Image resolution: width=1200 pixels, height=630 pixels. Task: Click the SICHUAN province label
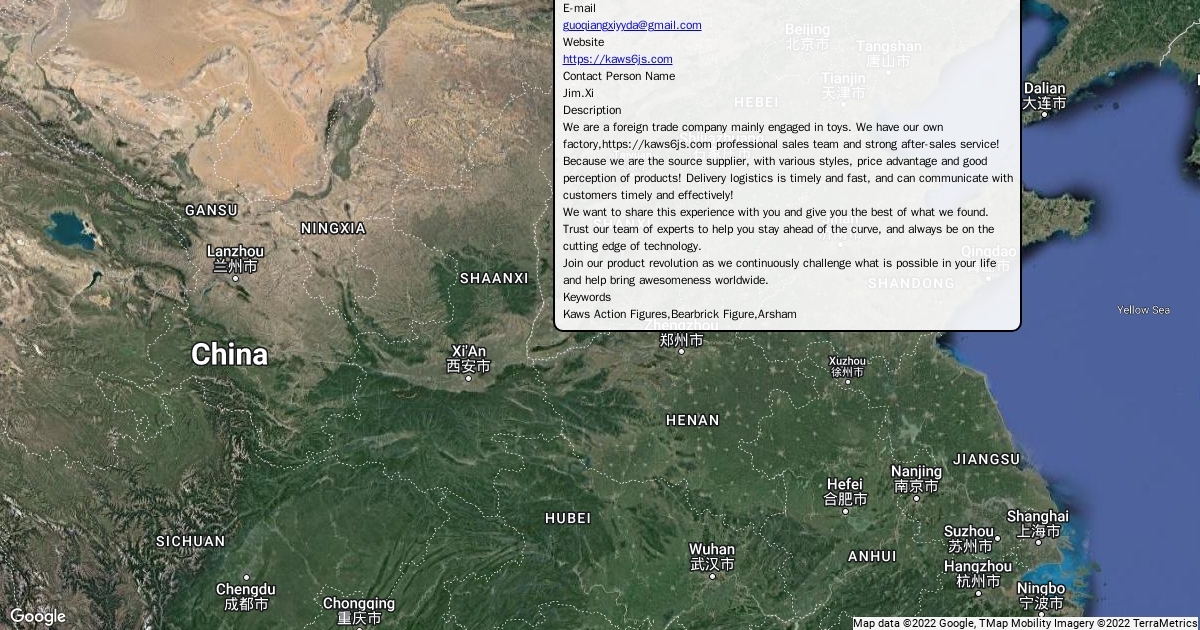190,541
